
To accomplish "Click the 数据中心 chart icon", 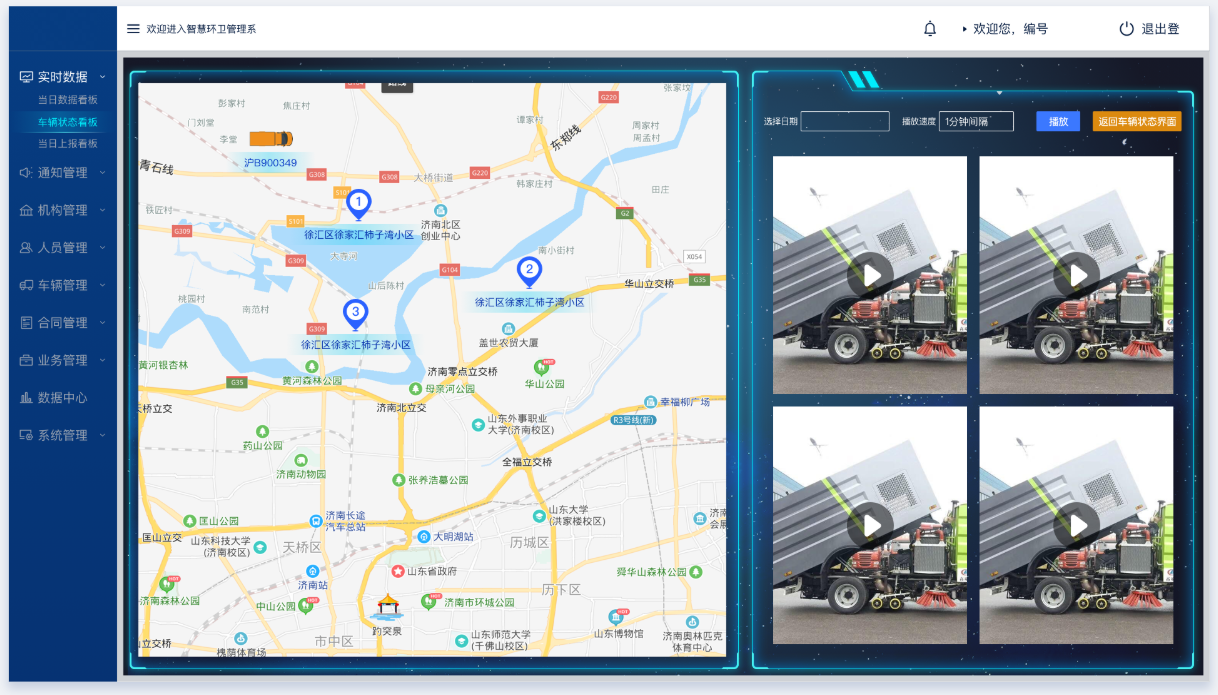I will [27, 398].
